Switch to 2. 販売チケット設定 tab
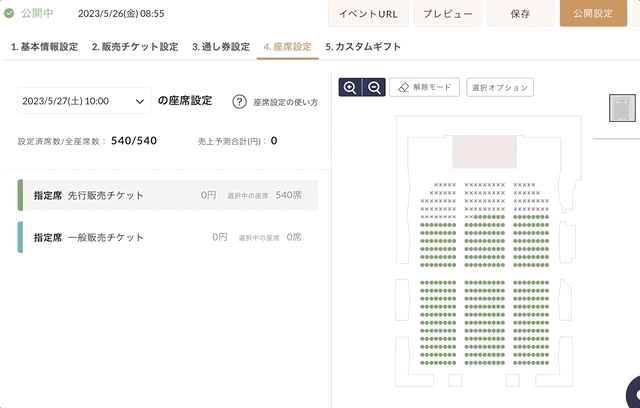The height and width of the screenshot is (408, 640). coord(135,47)
